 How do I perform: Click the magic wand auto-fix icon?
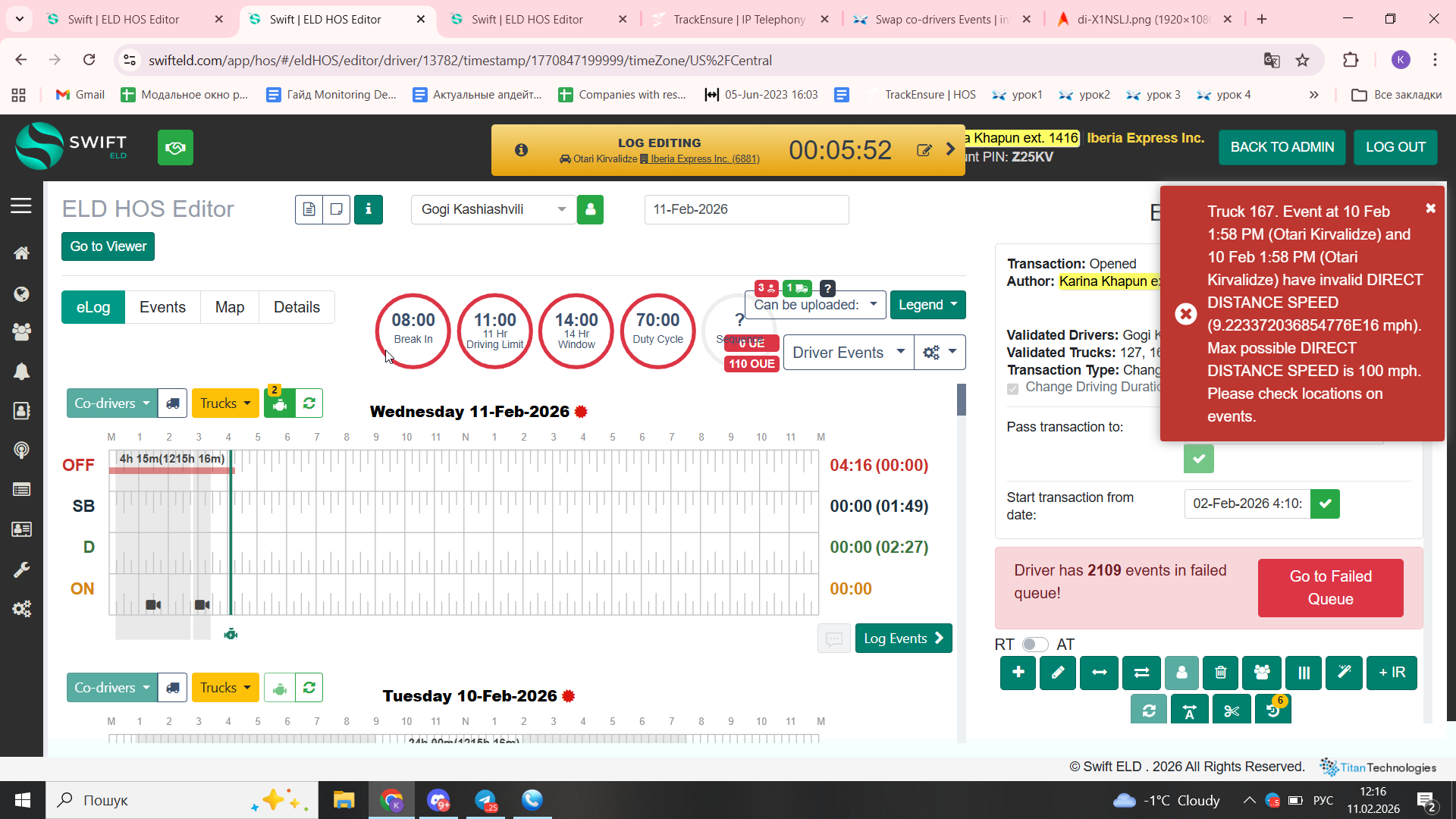[x=1344, y=673]
